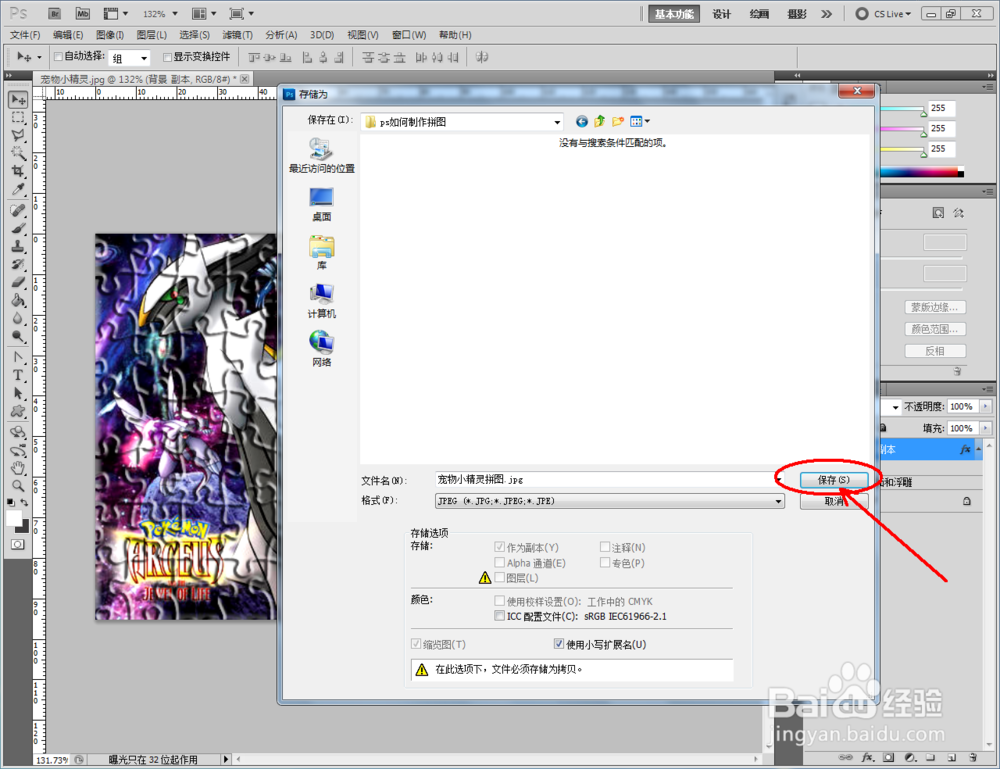Image resolution: width=1000 pixels, height=769 pixels.
Task: Click the background color swatch
Action: pos(24,529)
